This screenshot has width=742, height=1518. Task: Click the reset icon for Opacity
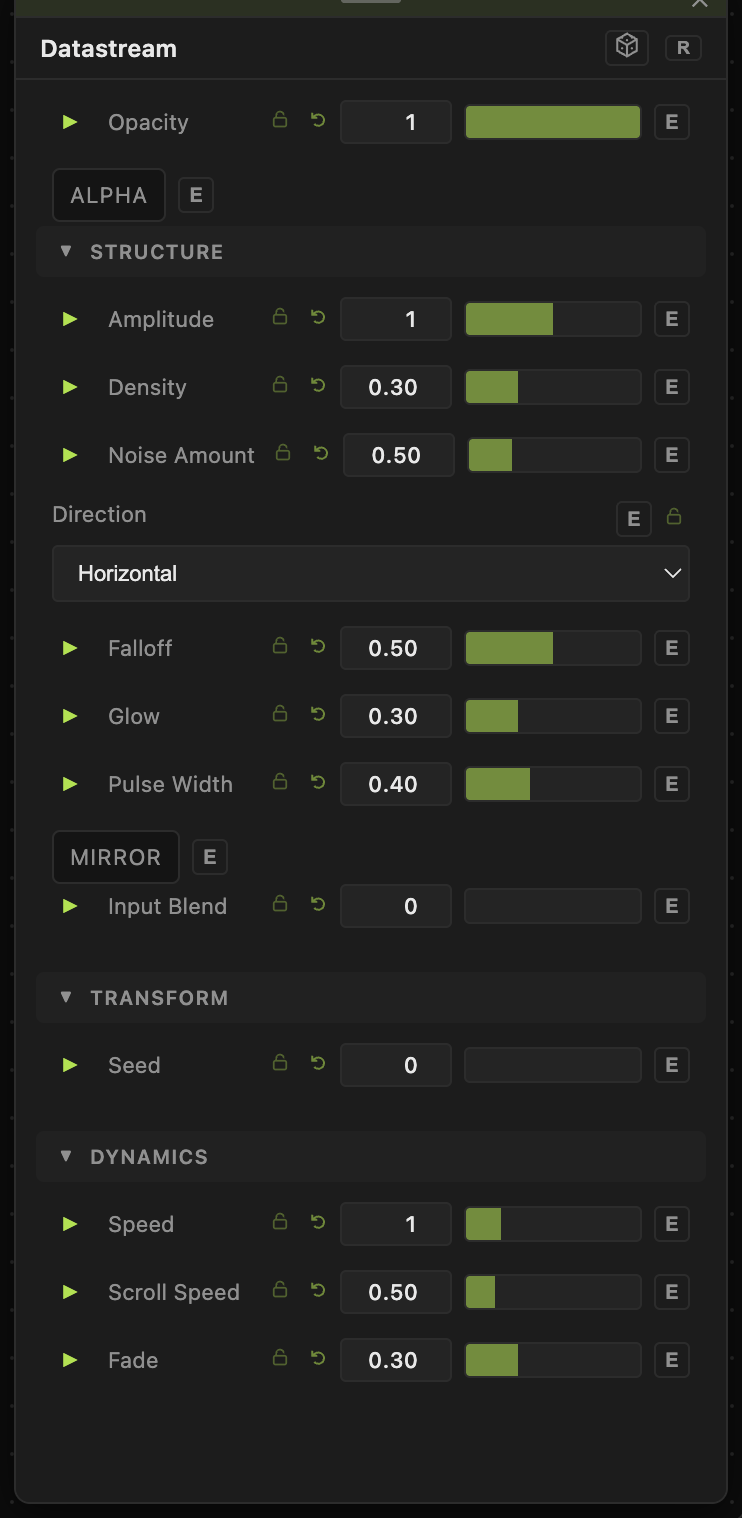point(318,121)
